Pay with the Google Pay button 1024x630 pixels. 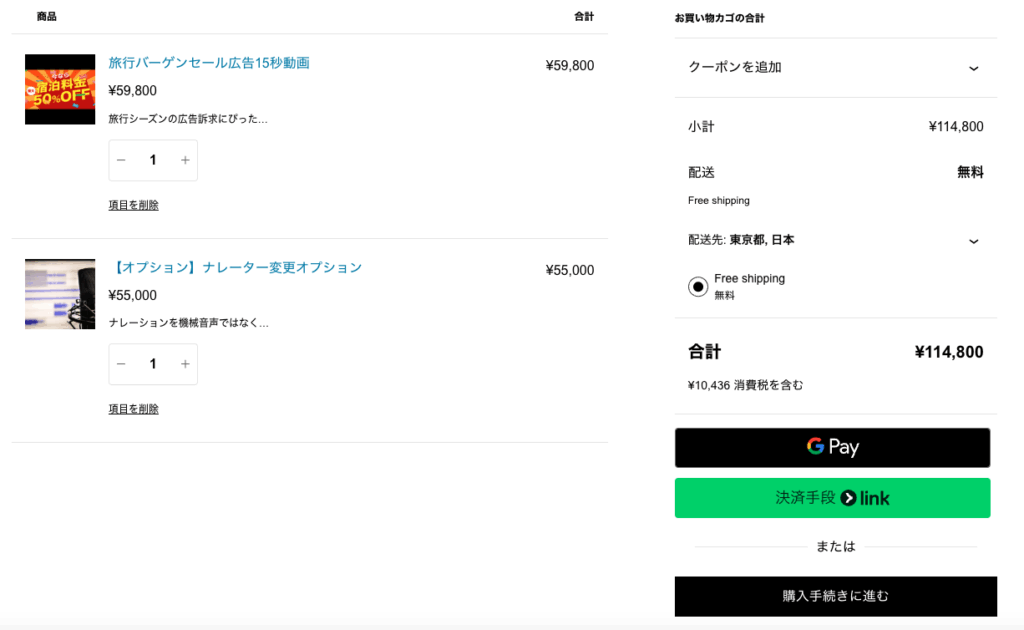(x=833, y=447)
